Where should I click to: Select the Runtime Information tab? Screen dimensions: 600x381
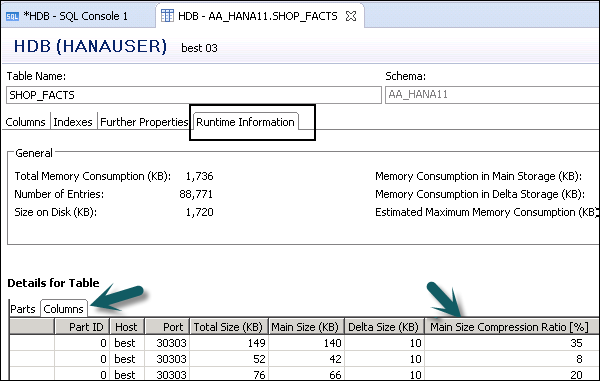pyautogui.click(x=245, y=122)
